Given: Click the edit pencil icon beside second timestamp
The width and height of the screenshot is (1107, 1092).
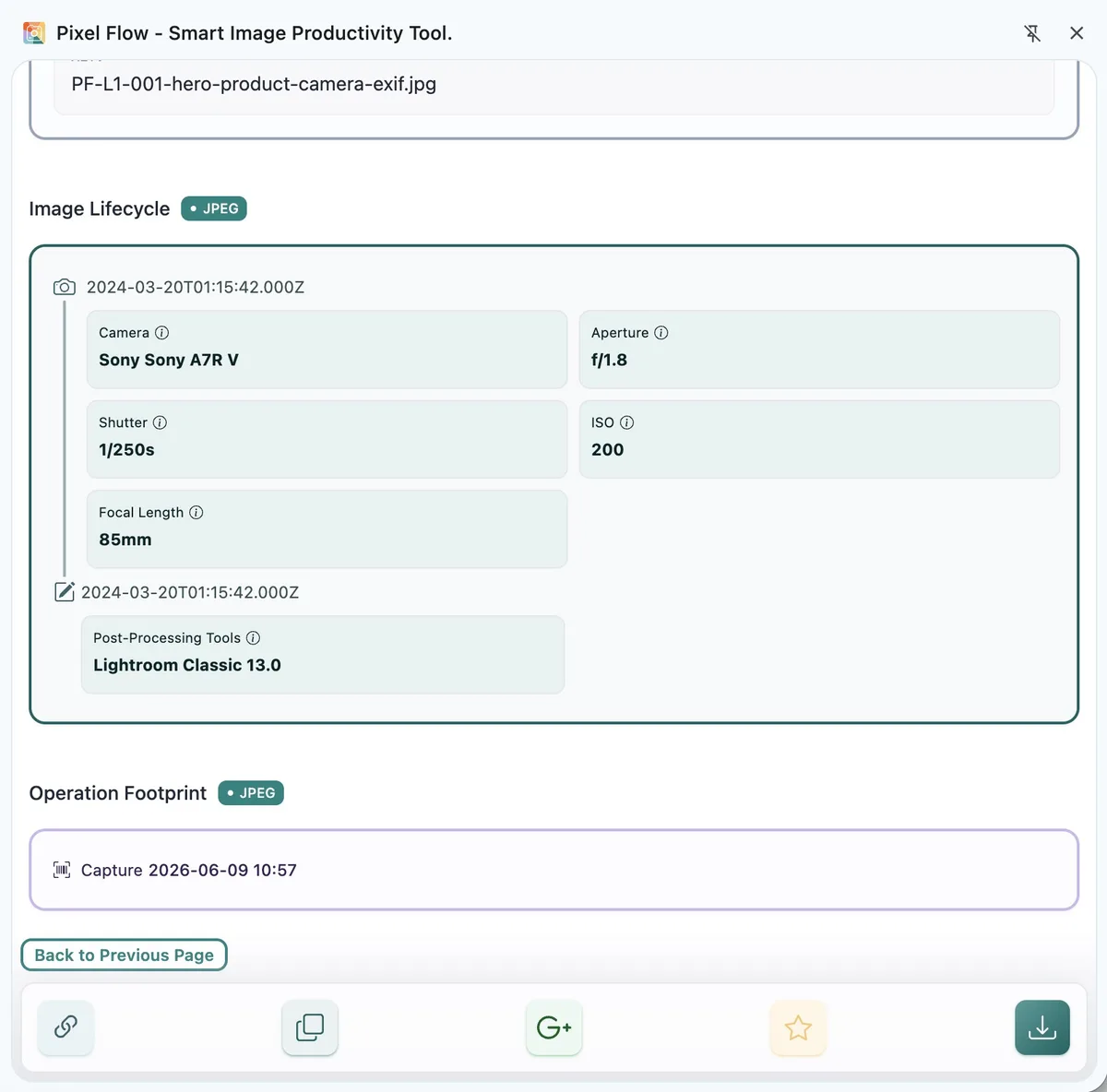Looking at the screenshot, I should click(x=65, y=592).
